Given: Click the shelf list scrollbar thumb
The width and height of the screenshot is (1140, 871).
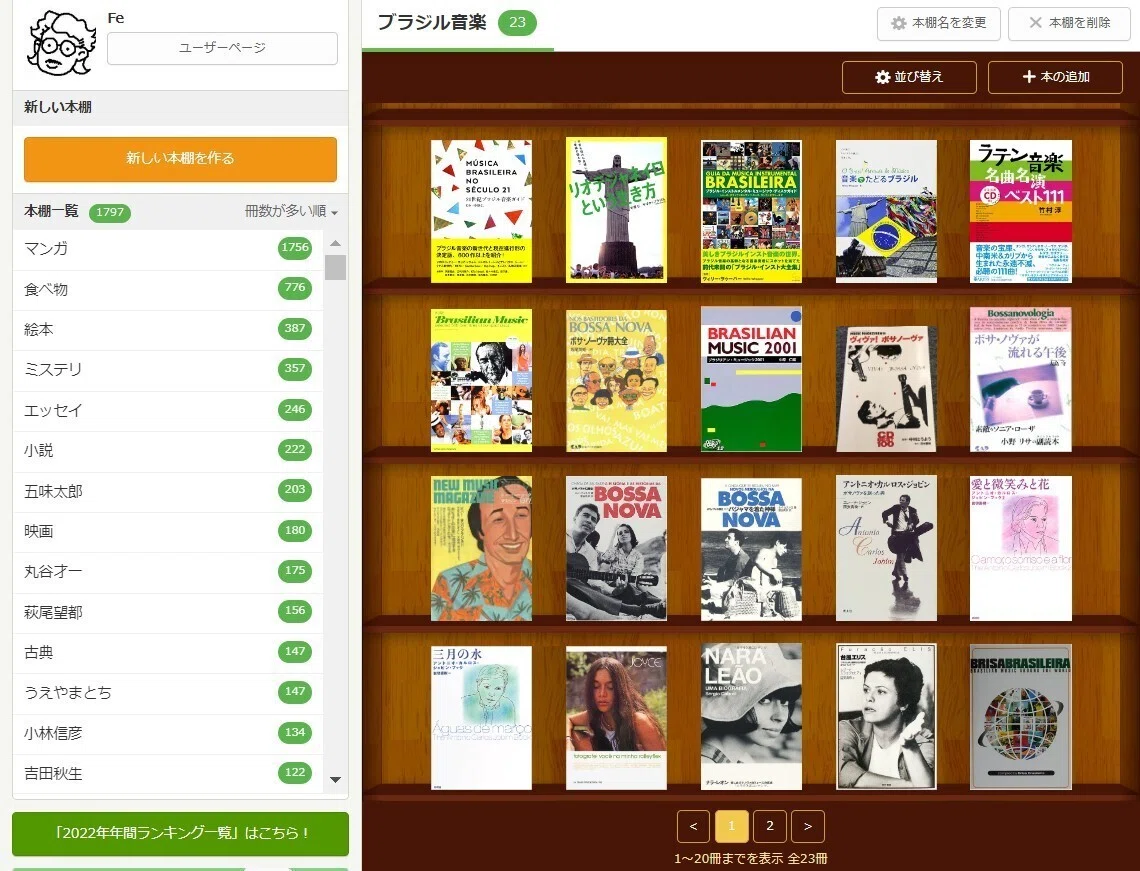Looking at the screenshot, I should [335, 267].
